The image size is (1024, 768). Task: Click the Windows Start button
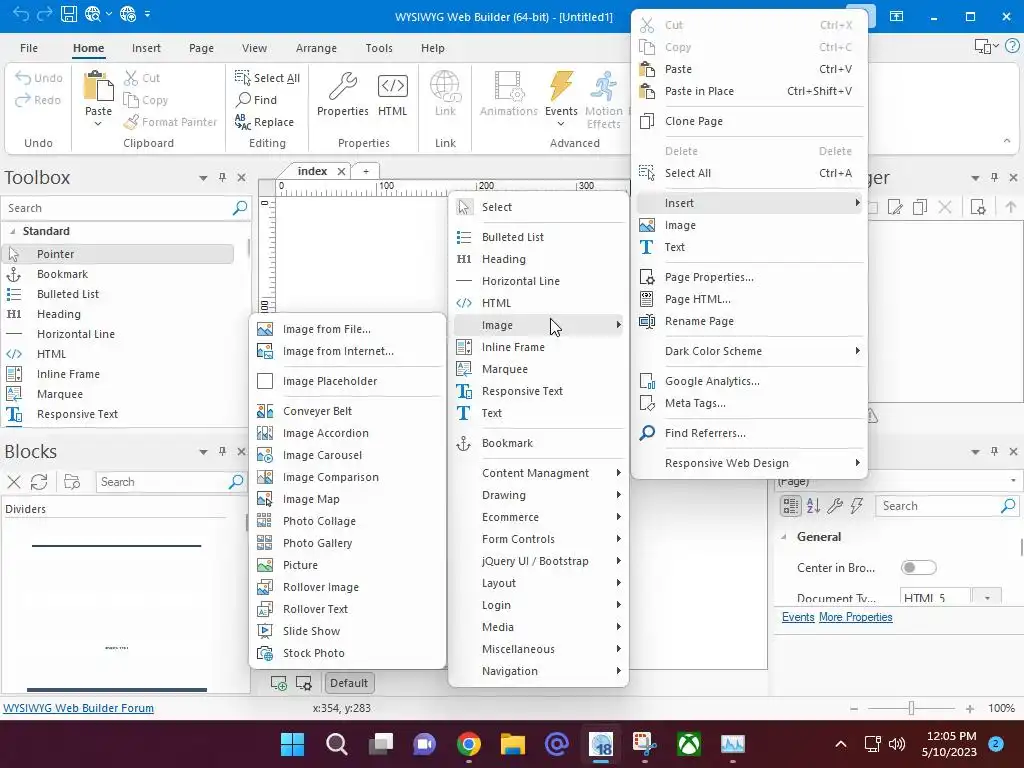point(292,744)
